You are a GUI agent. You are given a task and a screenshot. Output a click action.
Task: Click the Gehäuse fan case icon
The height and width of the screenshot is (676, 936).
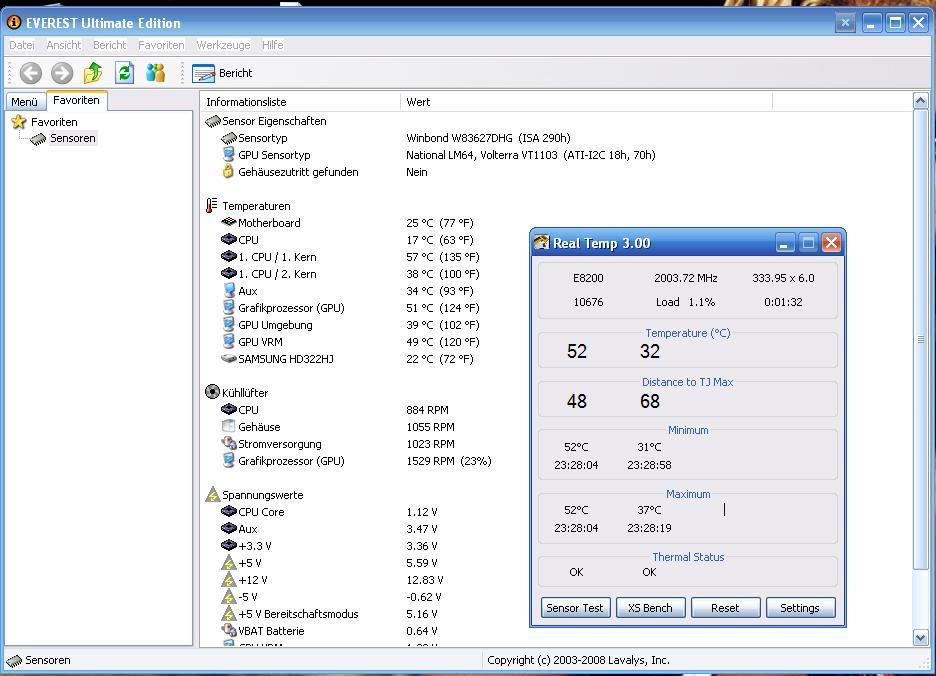click(228, 426)
